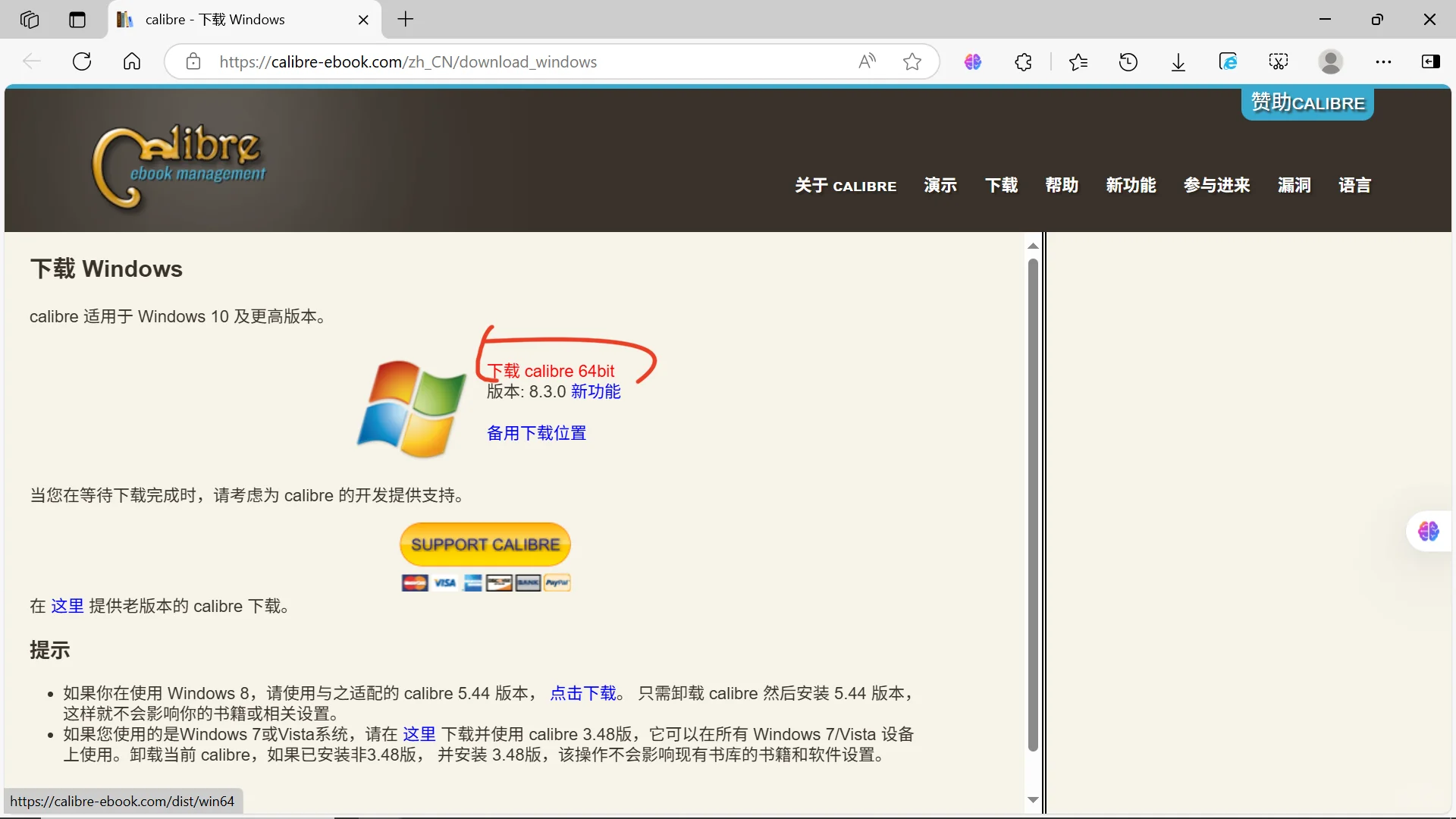
Task: Add this page to favorites
Action: point(912,61)
